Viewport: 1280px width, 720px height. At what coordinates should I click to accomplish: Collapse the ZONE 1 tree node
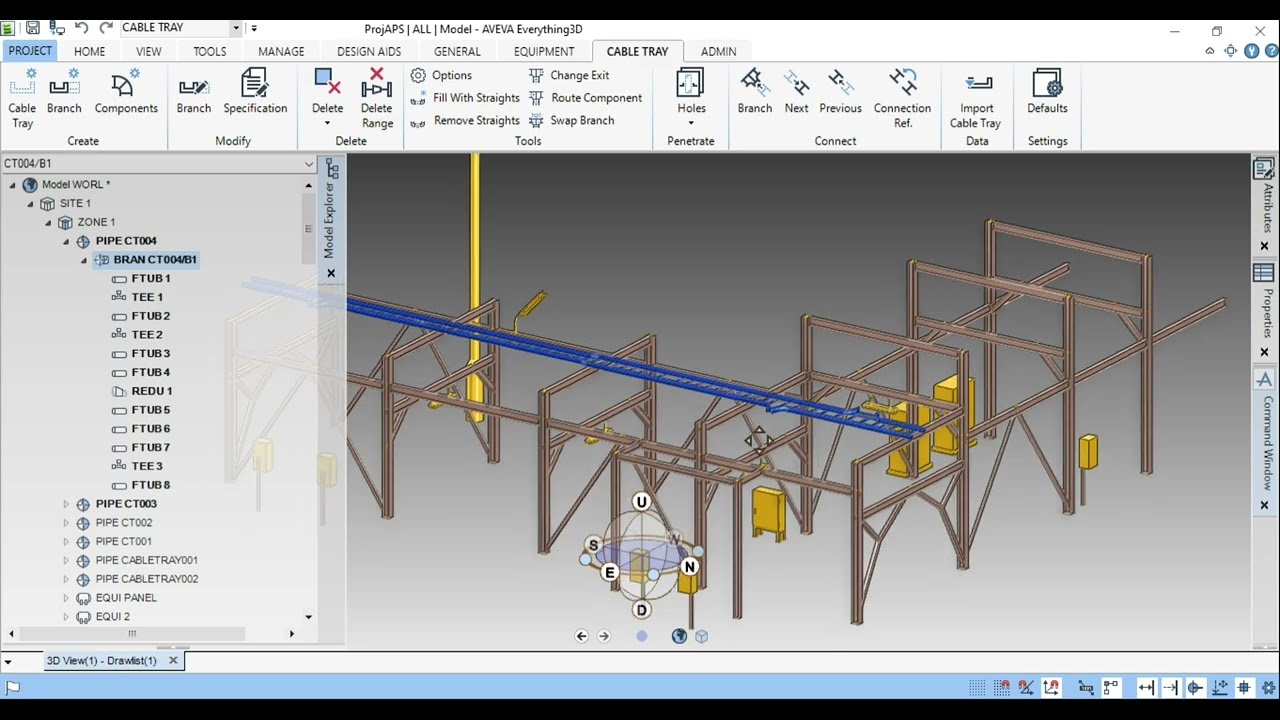48,222
